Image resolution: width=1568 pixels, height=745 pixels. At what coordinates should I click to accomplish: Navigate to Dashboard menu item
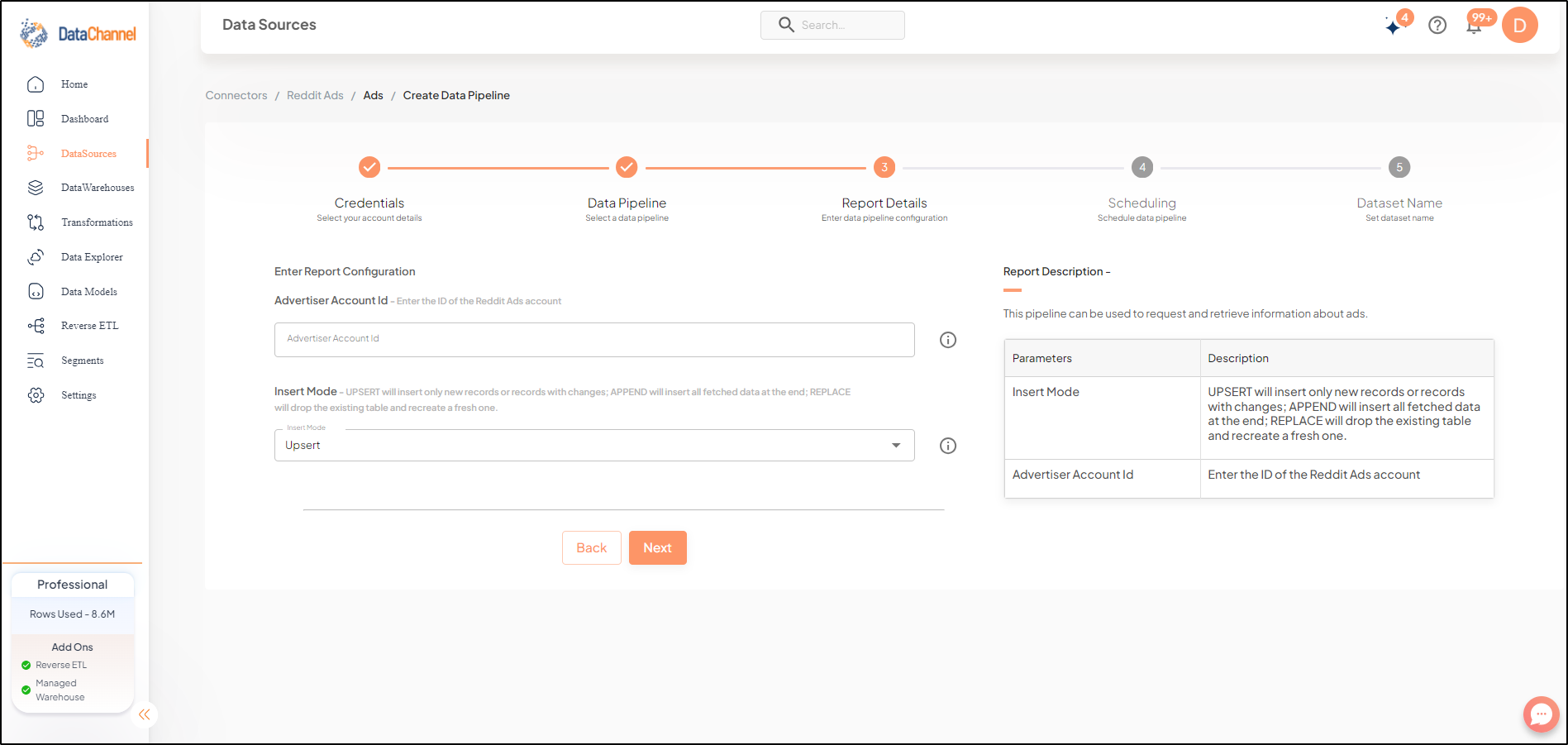85,119
